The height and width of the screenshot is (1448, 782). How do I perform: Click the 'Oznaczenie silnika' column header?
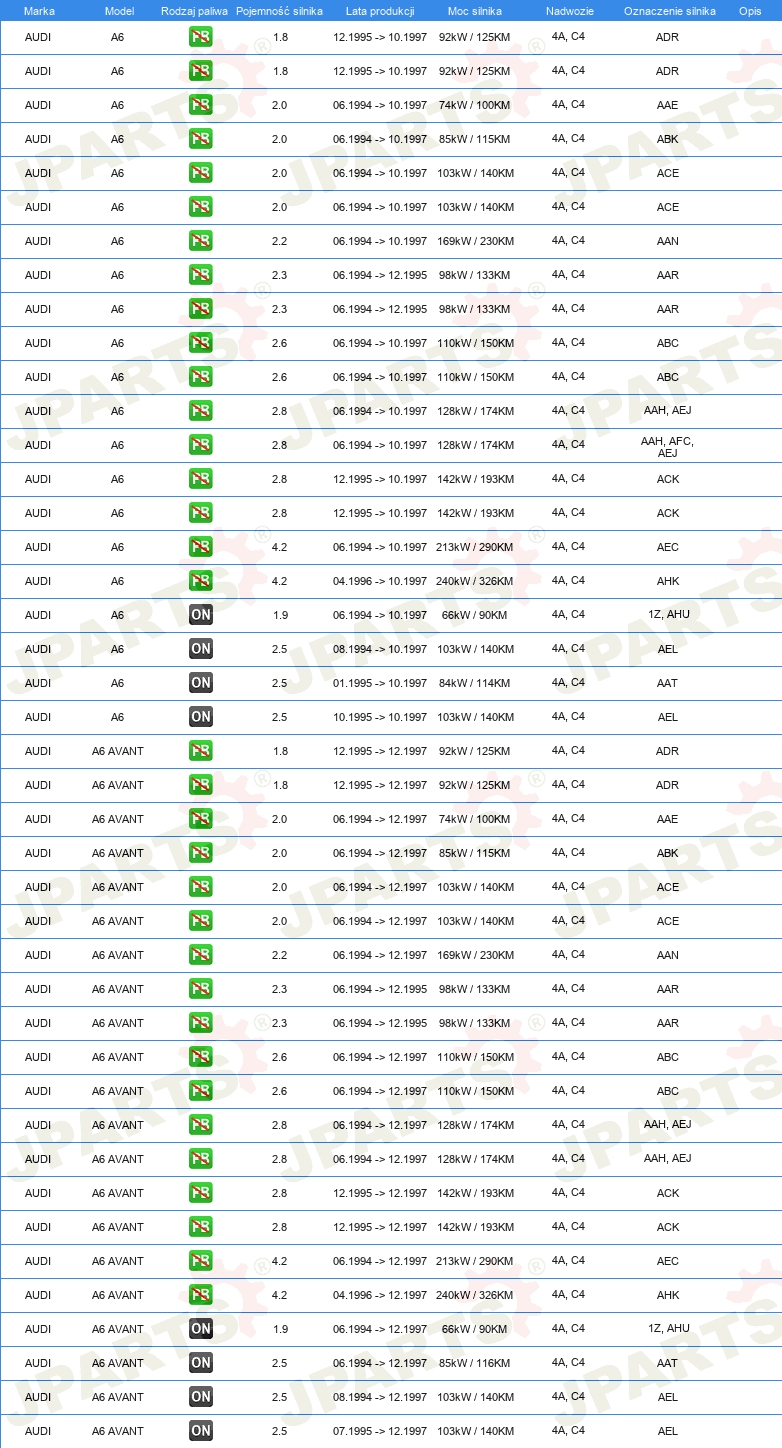[x=669, y=11]
